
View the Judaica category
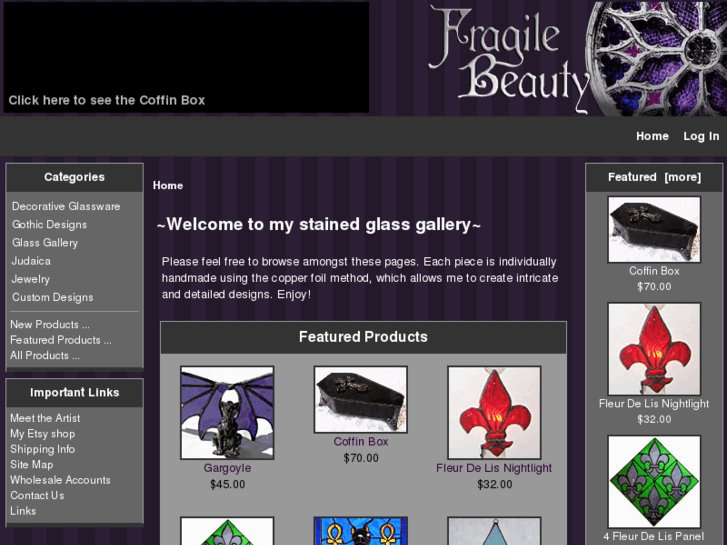point(31,261)
